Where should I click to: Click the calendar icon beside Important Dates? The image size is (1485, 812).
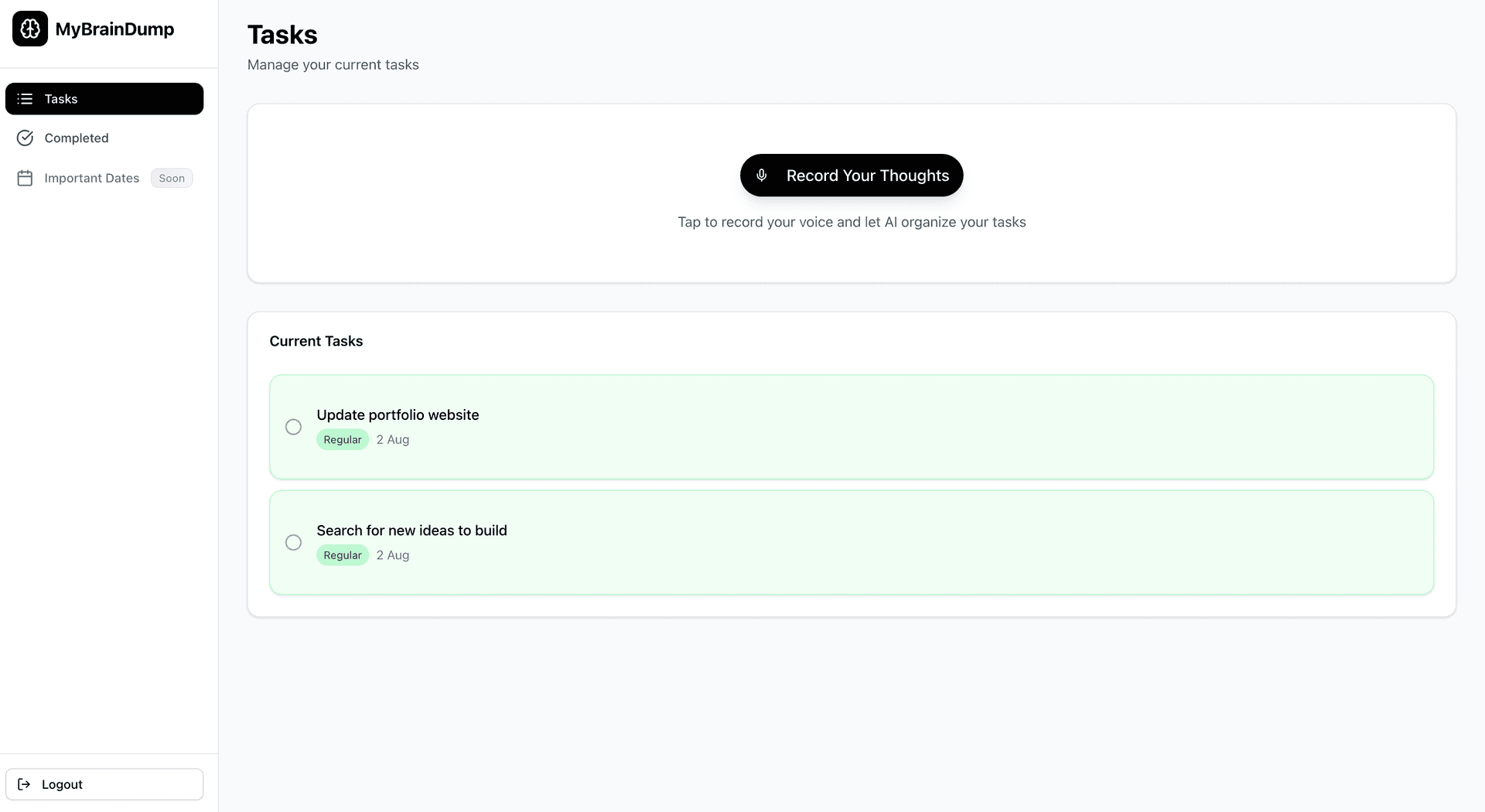[25, 178]
